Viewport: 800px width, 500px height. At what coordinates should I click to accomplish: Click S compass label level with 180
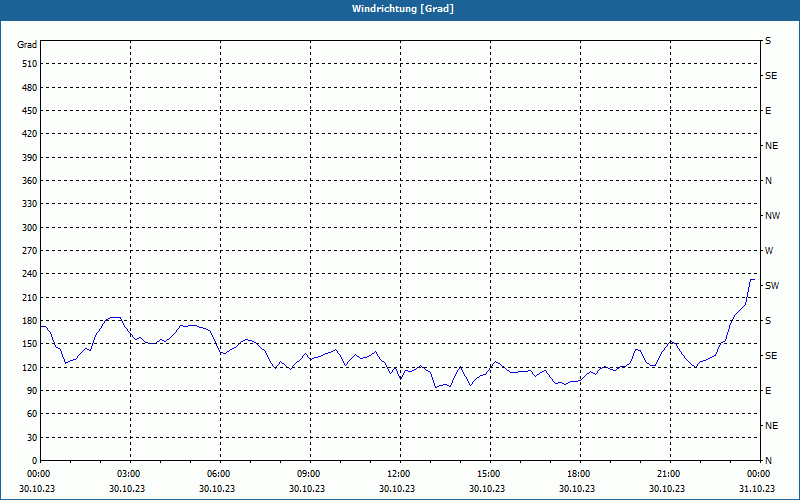tap(768, 321)
